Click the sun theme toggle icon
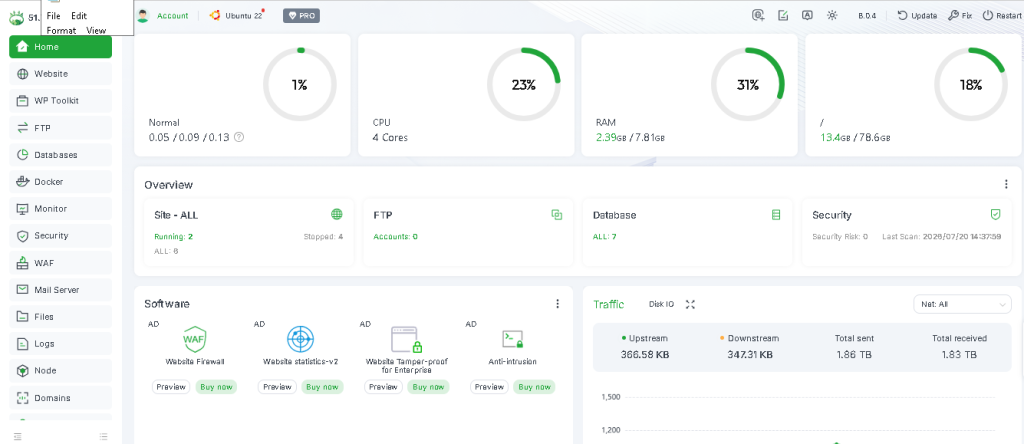 832,16
